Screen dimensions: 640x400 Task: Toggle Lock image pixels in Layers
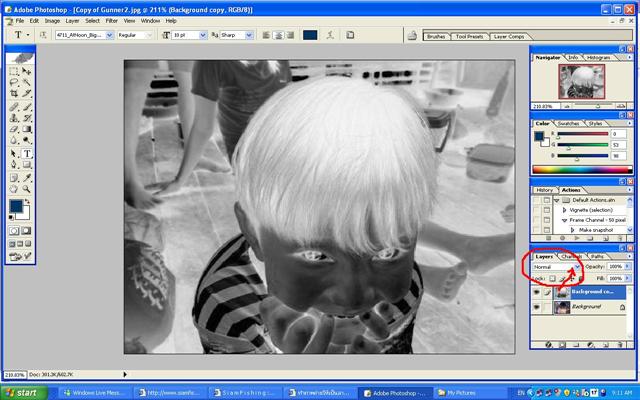tap(562, 278)
